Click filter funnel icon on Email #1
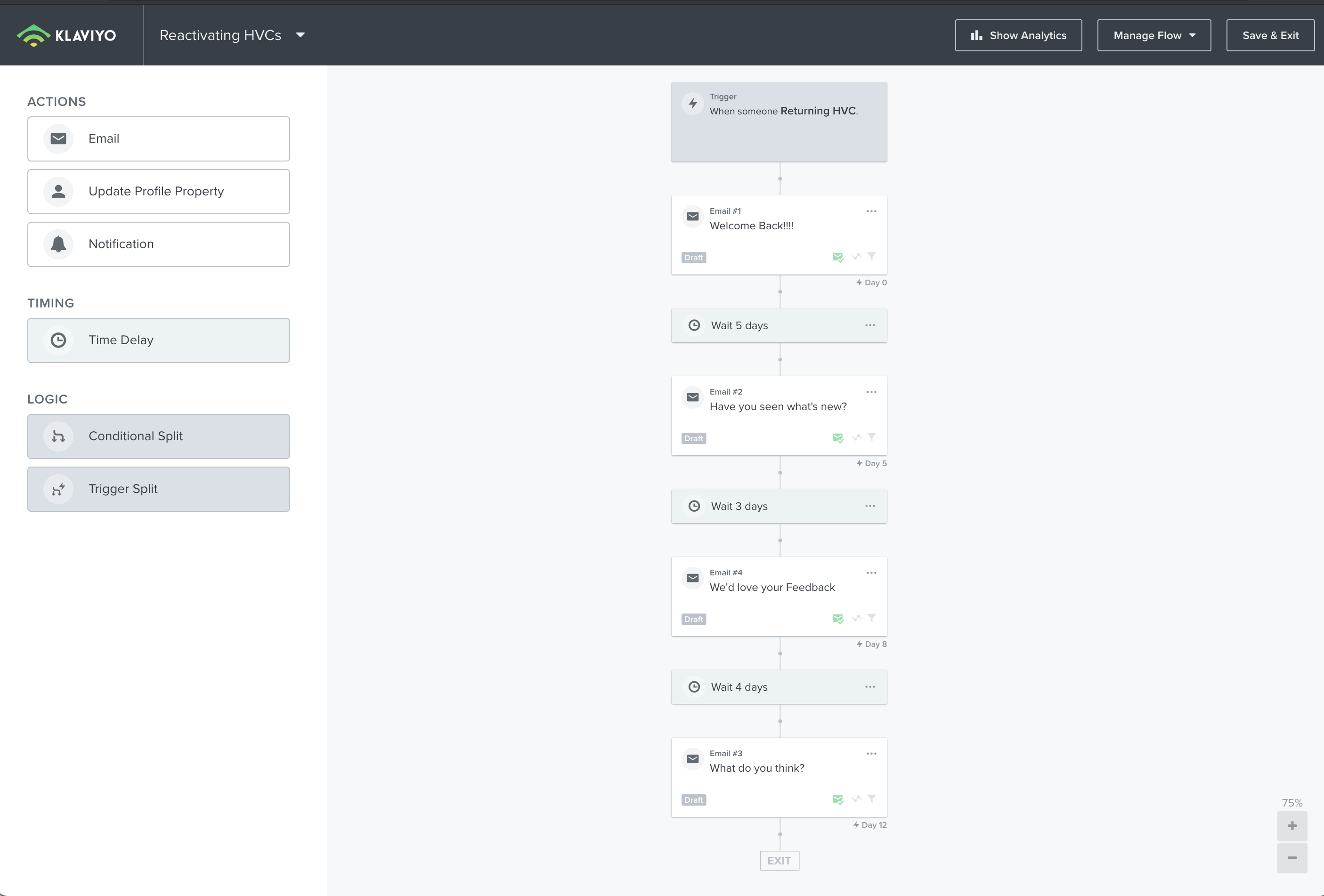 (x=872, y=256)
